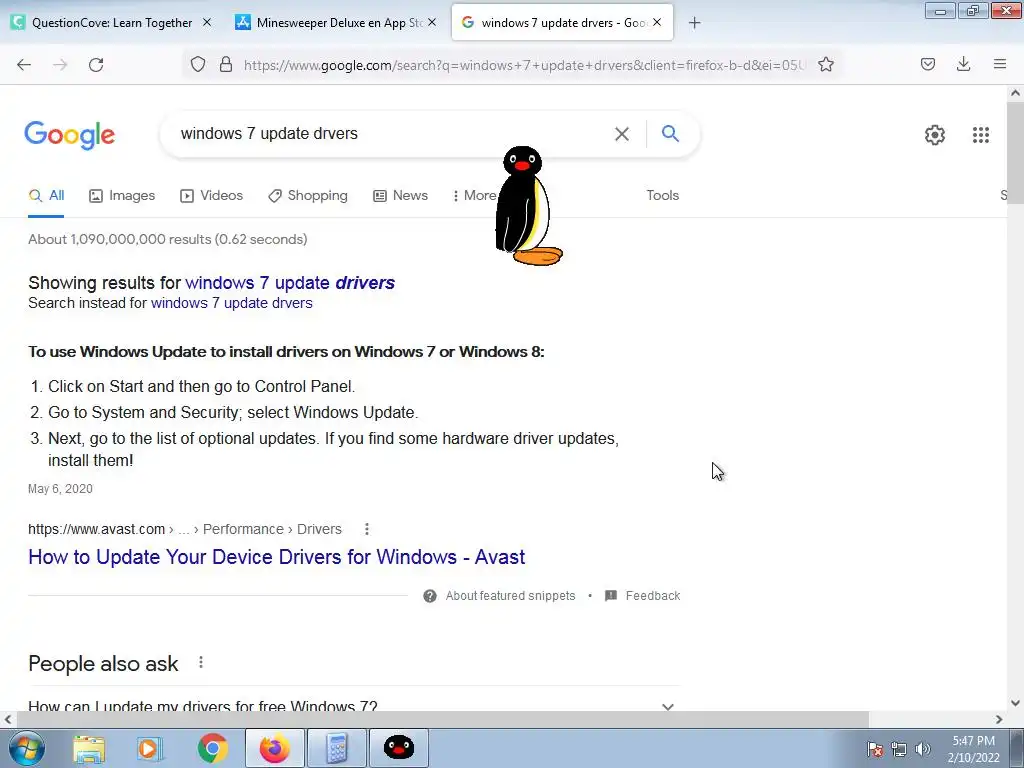Screen dimensions: 1024x768
Task: Switch to News results
Action: coord(400,196)
